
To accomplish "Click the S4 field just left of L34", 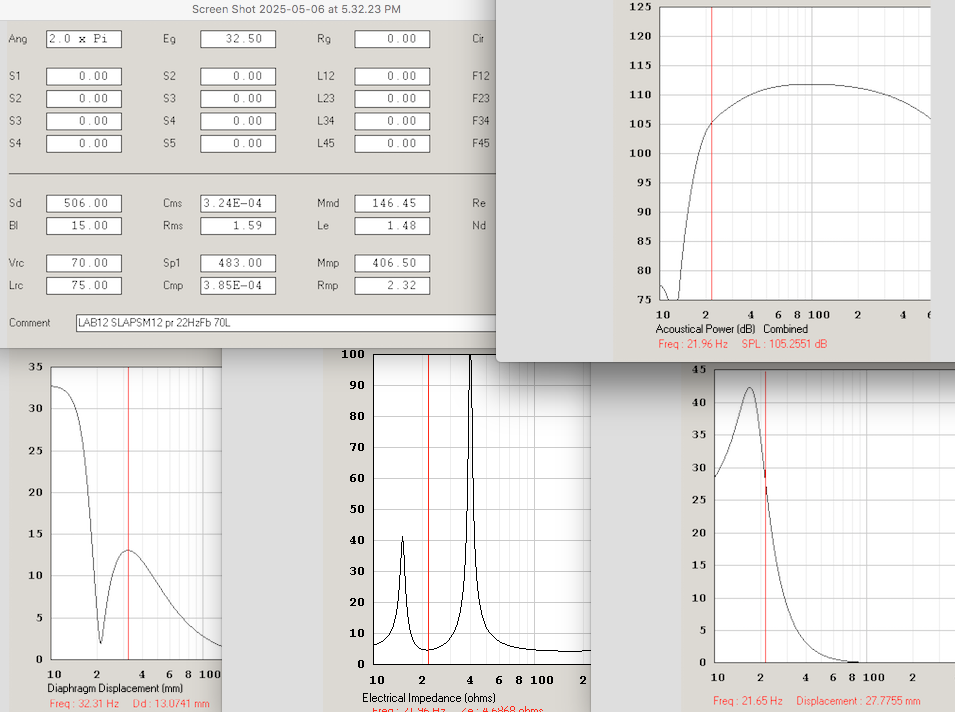I will (x=238, y=121).
